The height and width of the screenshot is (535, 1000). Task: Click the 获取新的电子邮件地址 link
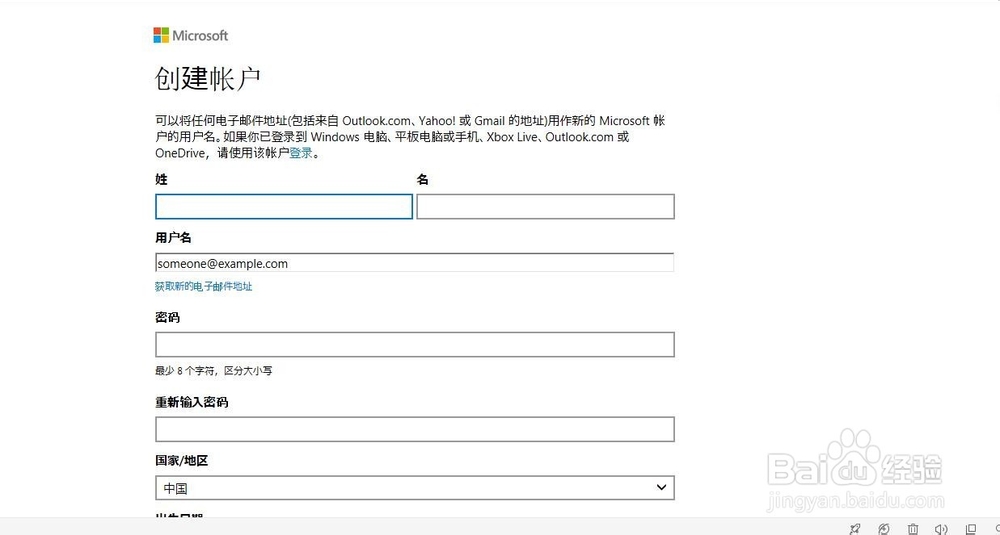point(203,286)
